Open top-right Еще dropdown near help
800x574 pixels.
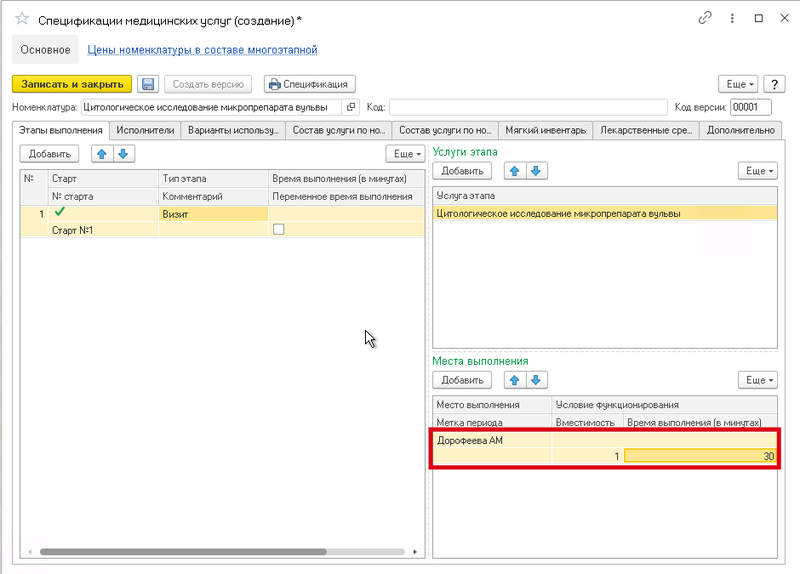738,84
